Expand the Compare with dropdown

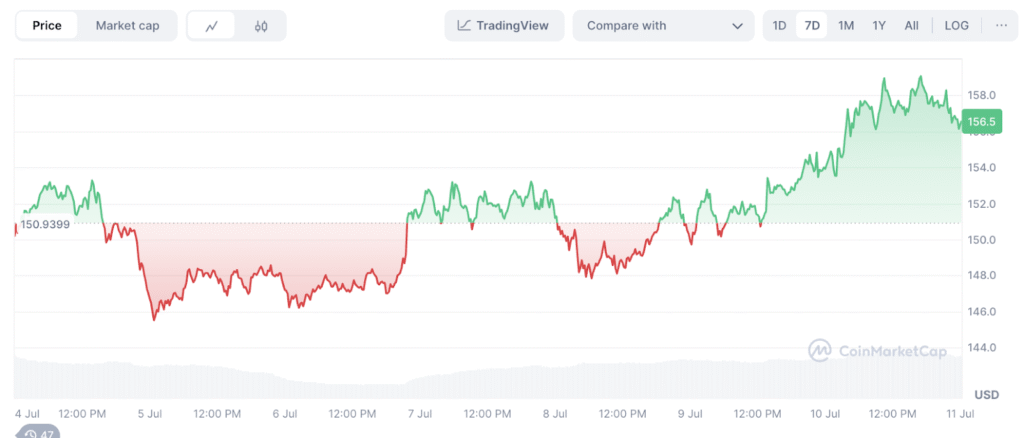pos(663,26)
